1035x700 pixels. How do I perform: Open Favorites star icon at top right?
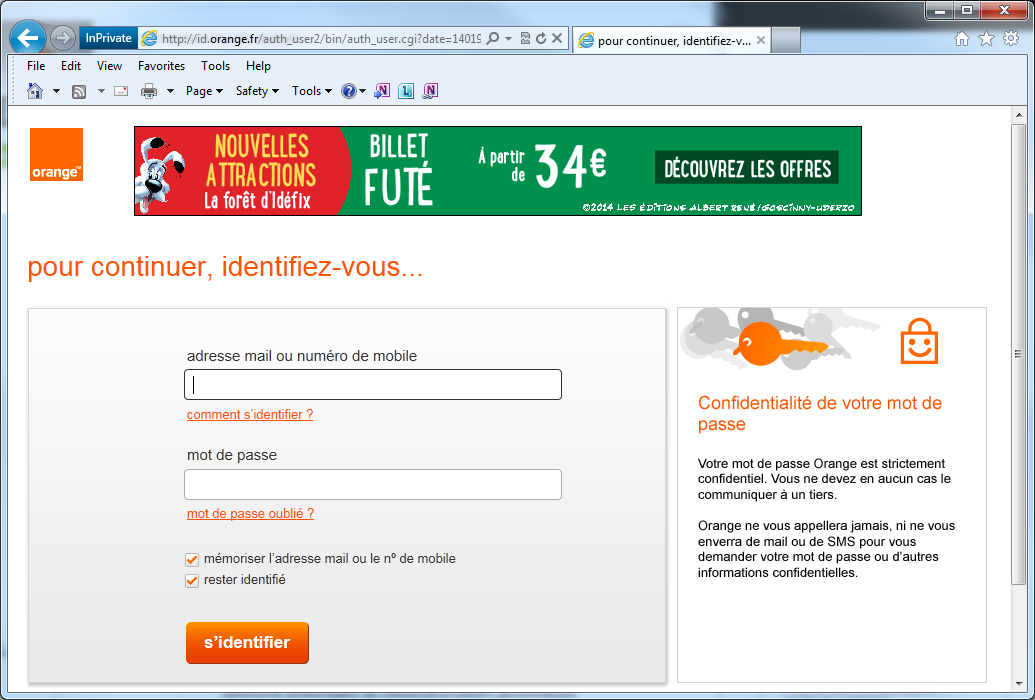(x=986, y=39)
